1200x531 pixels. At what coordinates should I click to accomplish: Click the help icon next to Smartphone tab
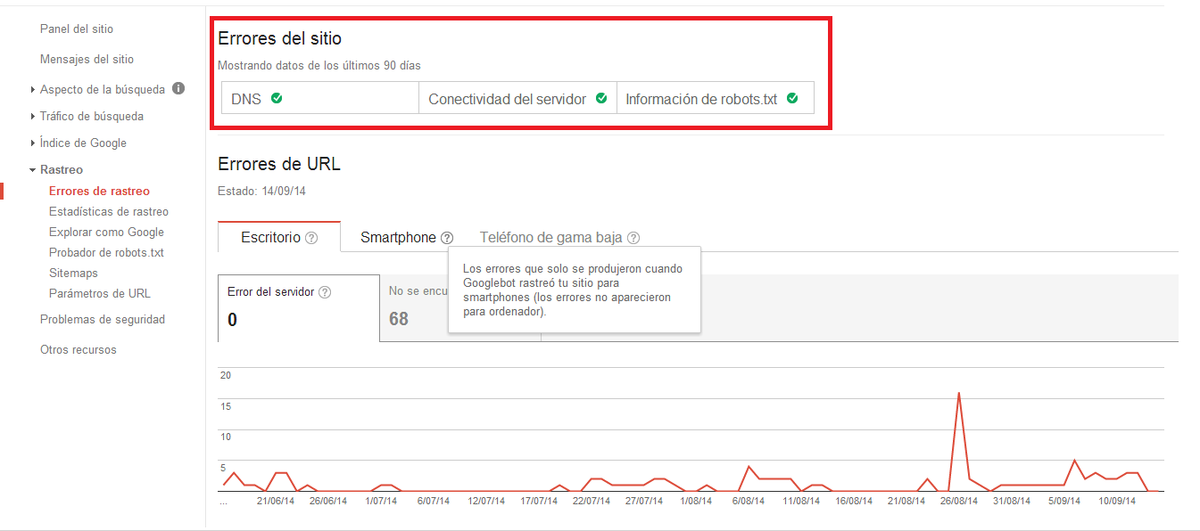pos(447,238)
